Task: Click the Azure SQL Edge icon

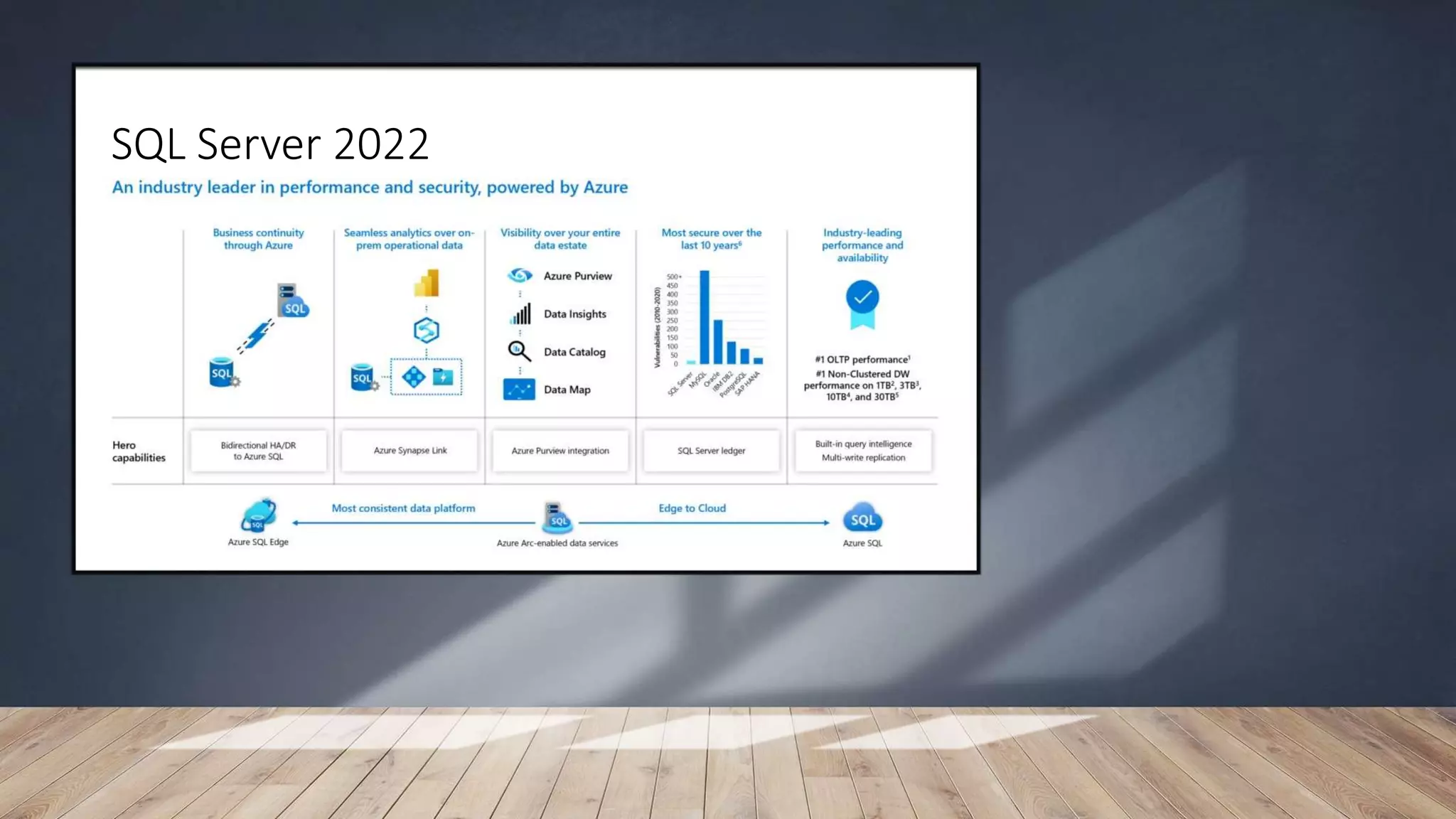Action: 258,515
